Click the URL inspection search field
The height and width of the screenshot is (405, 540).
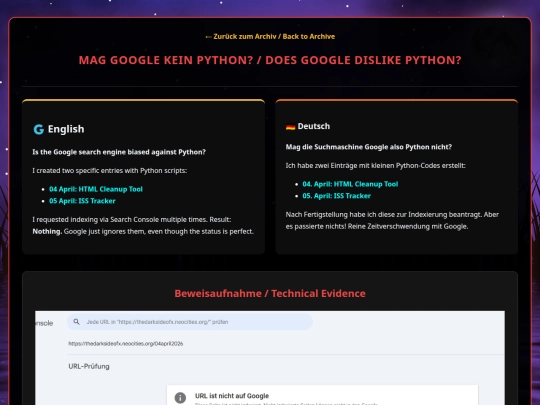(190, 322)
